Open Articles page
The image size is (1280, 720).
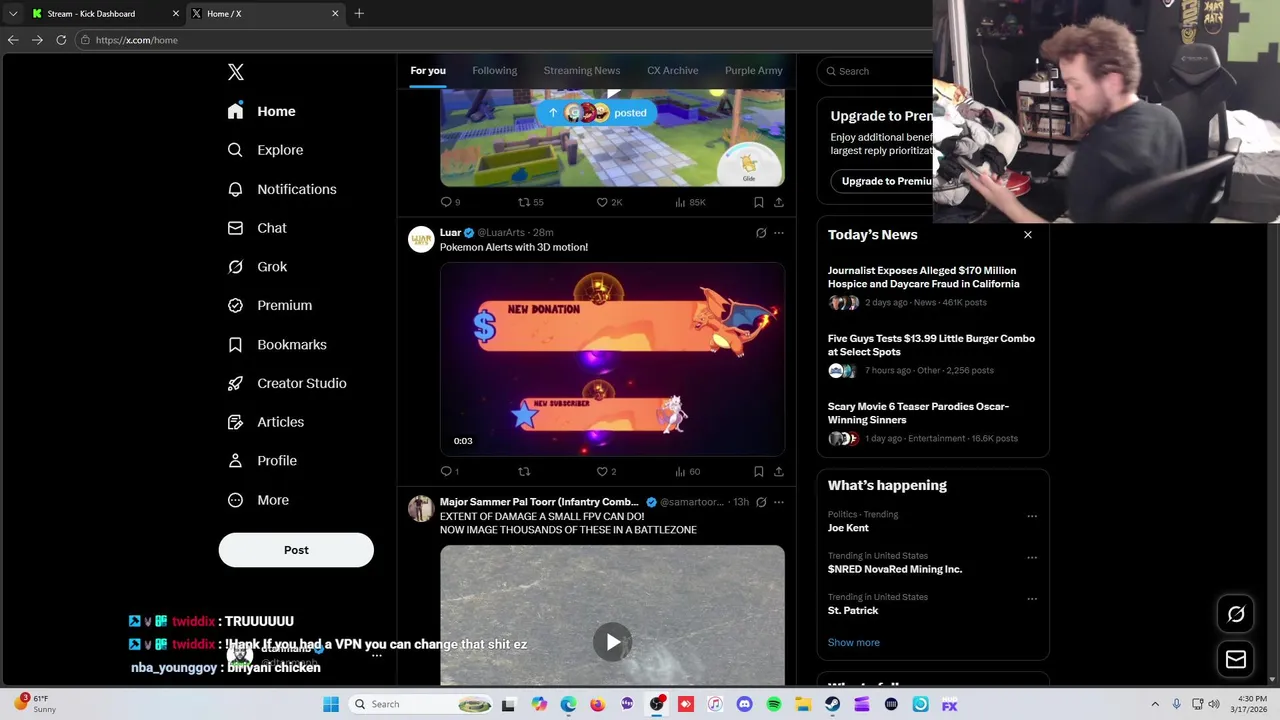click(266, 422)
